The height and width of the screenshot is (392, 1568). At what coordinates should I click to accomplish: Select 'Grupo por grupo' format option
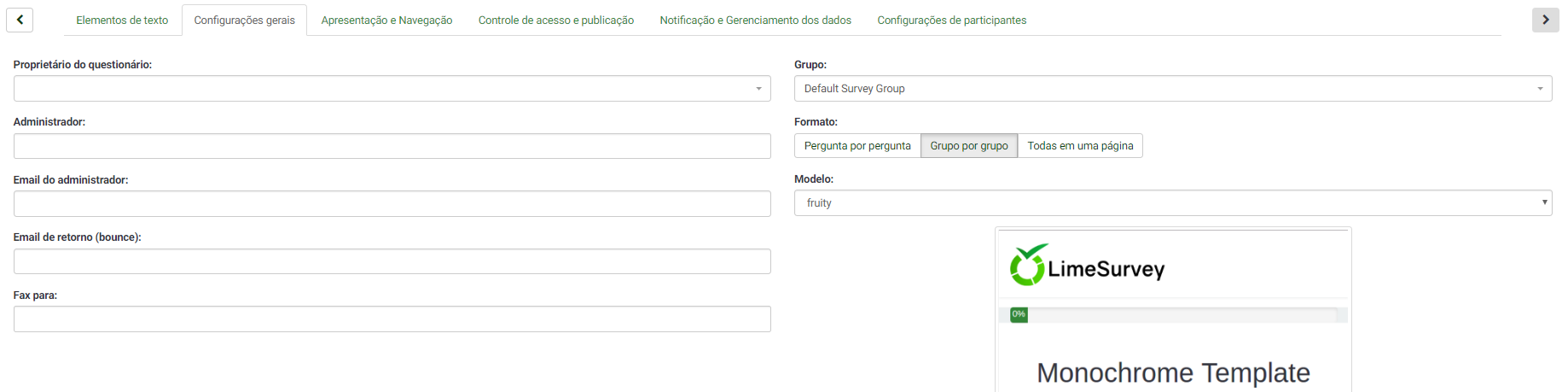coord(968,146)
